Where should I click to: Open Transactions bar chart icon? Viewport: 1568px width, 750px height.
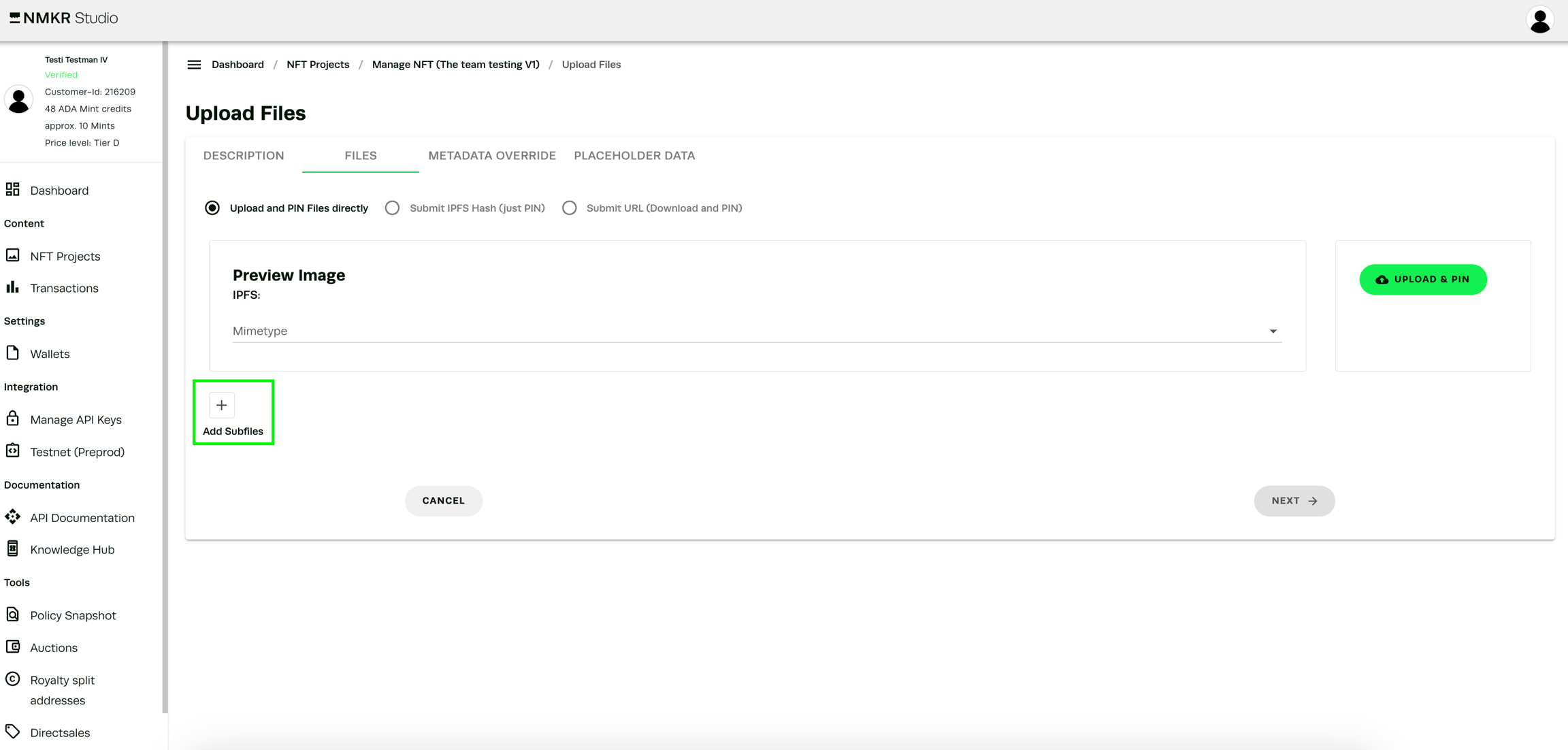coord(13,287)
